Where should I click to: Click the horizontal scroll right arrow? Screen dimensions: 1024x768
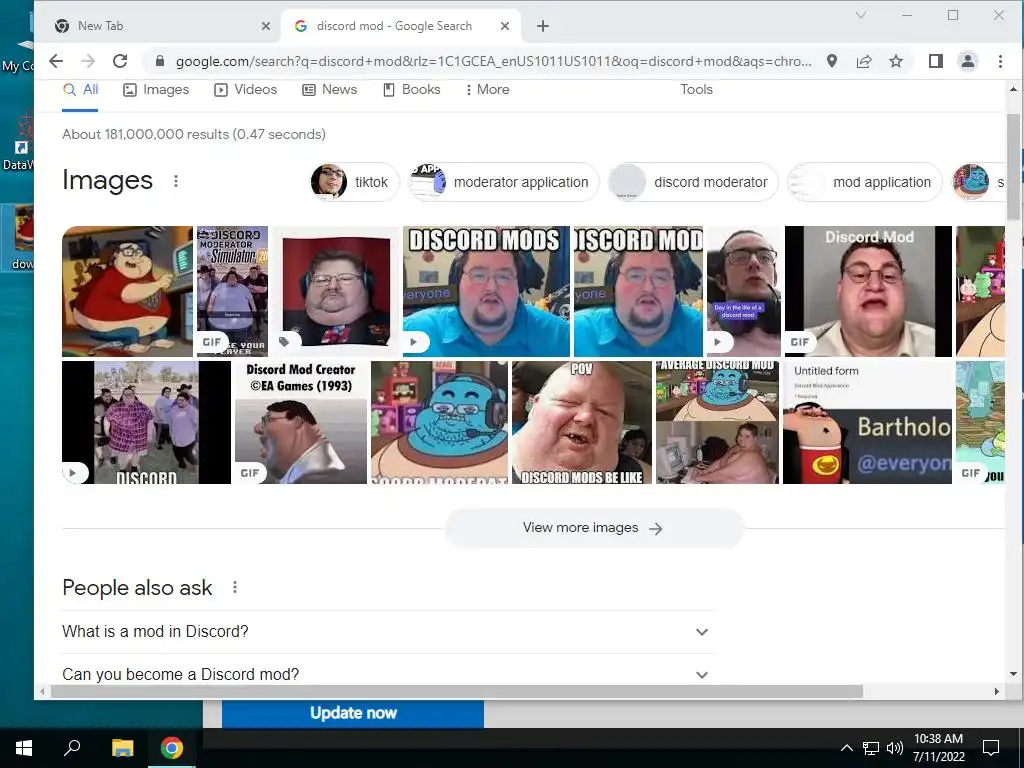[x=997, y=691]
